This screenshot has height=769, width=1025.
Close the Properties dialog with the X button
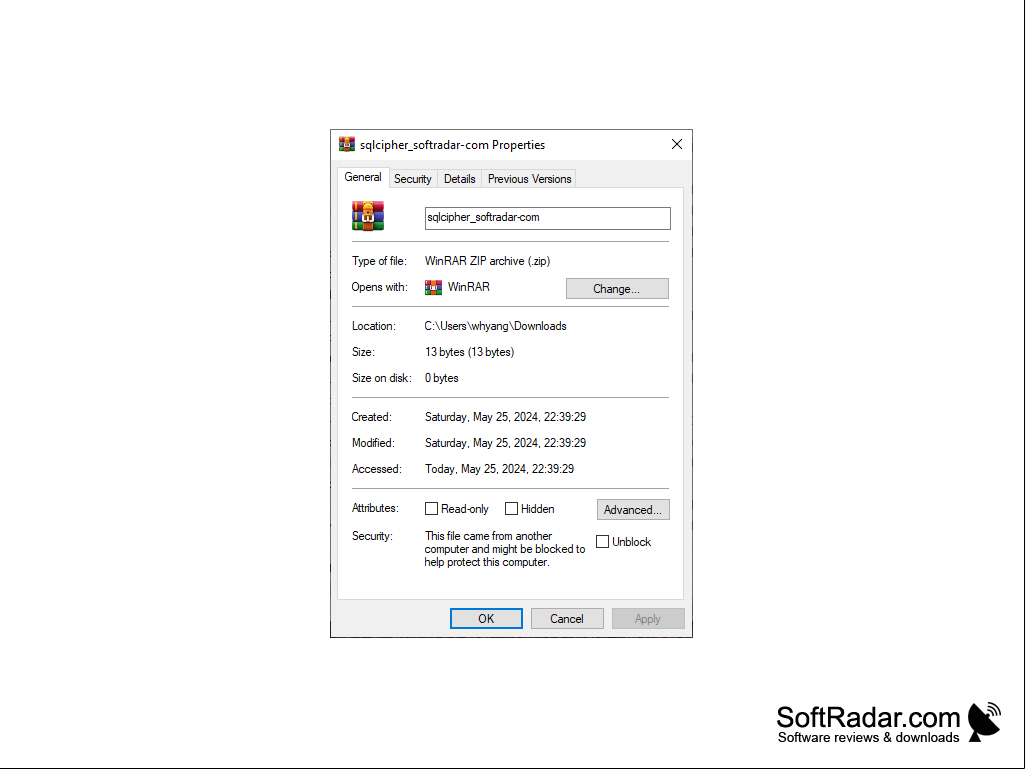677,144
